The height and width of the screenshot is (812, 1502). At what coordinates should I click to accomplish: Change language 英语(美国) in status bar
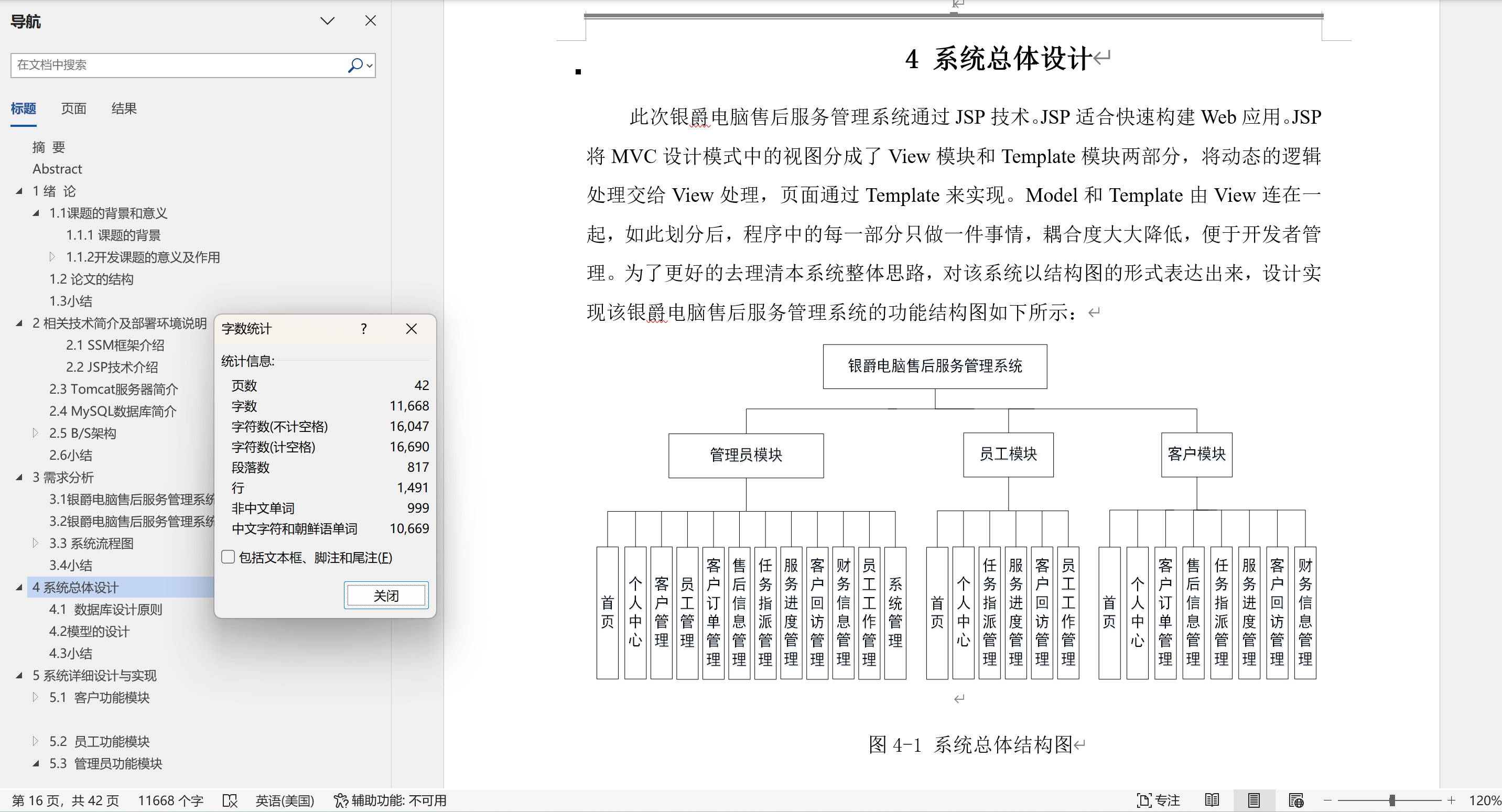(x=285, y=800)
